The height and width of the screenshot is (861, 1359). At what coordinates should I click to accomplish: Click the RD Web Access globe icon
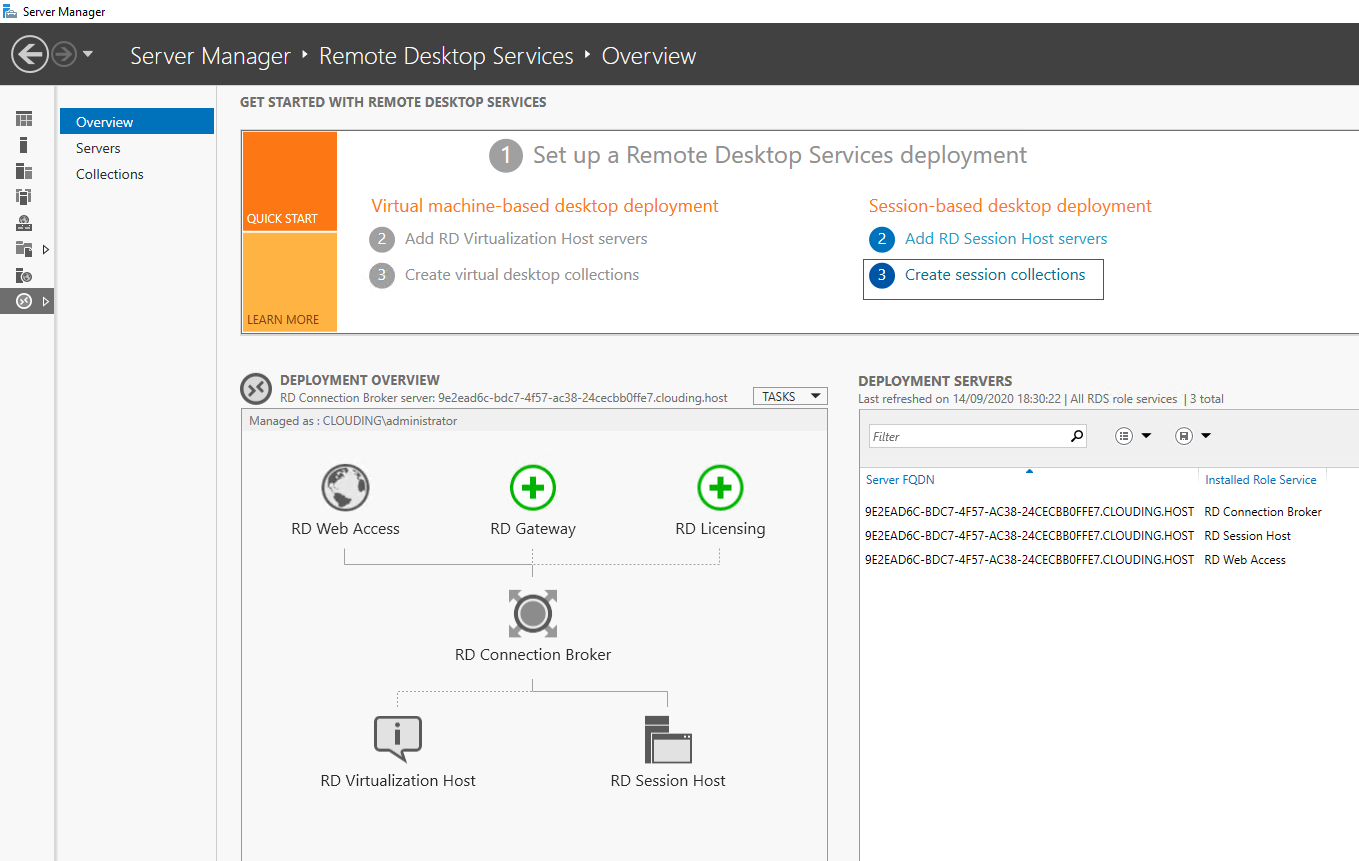(x=345, y=489)
